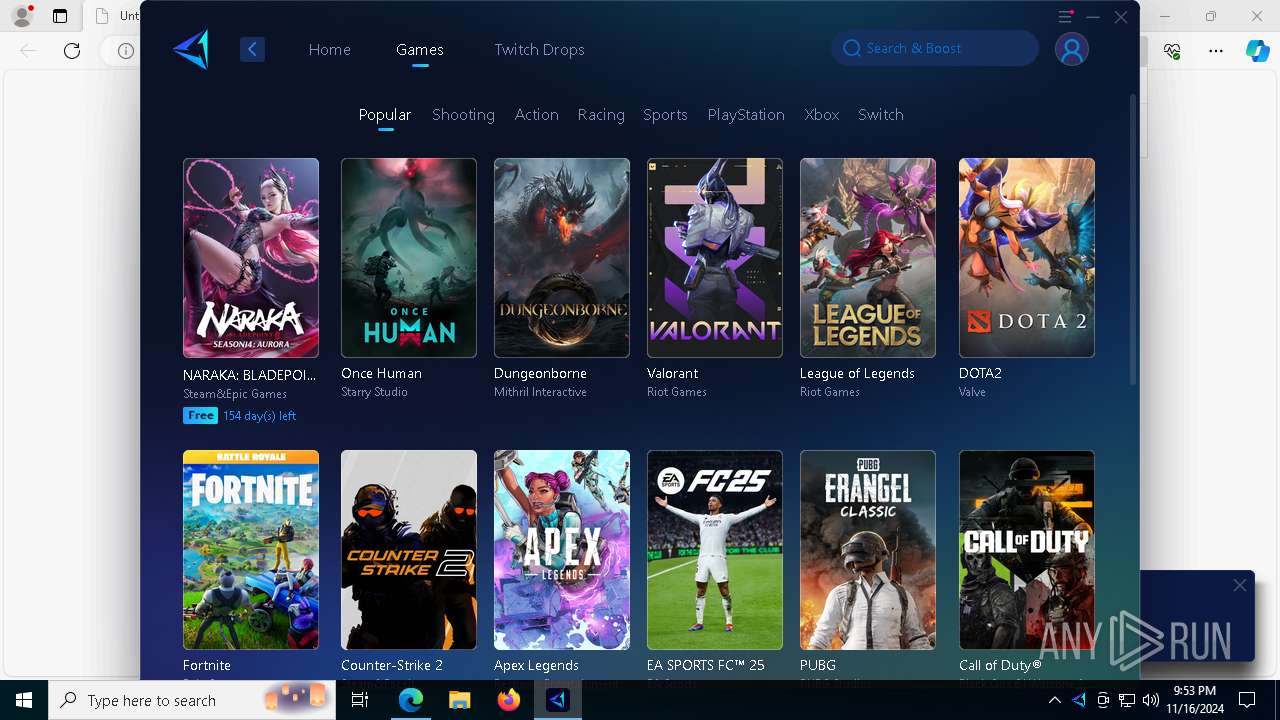This screenshot has height=720, width=1280.
Task: Open Edge settings ellipsis menu
Action: 1216,50
